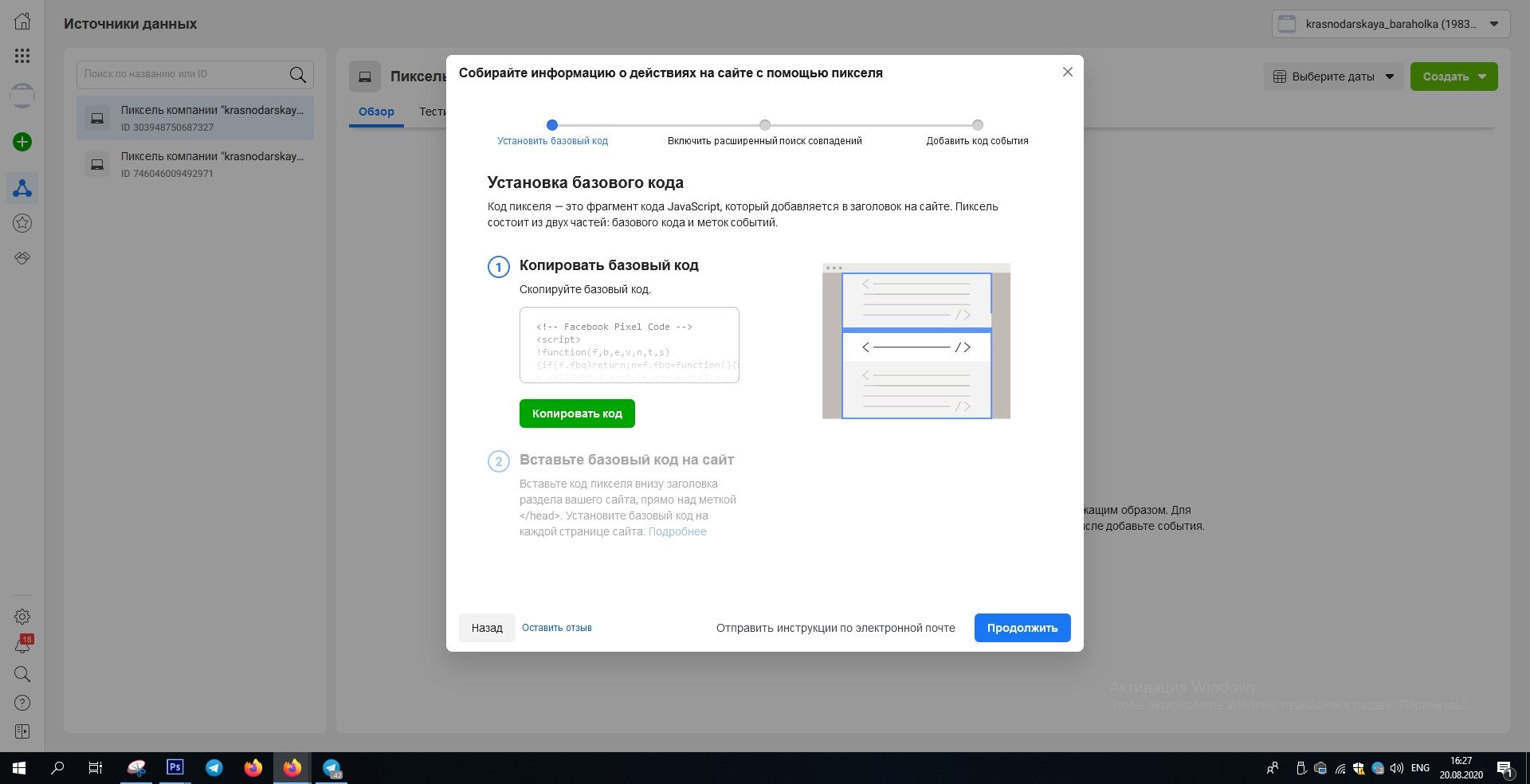The width and height of the screenshot is (1530, 784).
Task: Click the ENG language indicator
Action: pyautogui.click(x=1420, y=768)
